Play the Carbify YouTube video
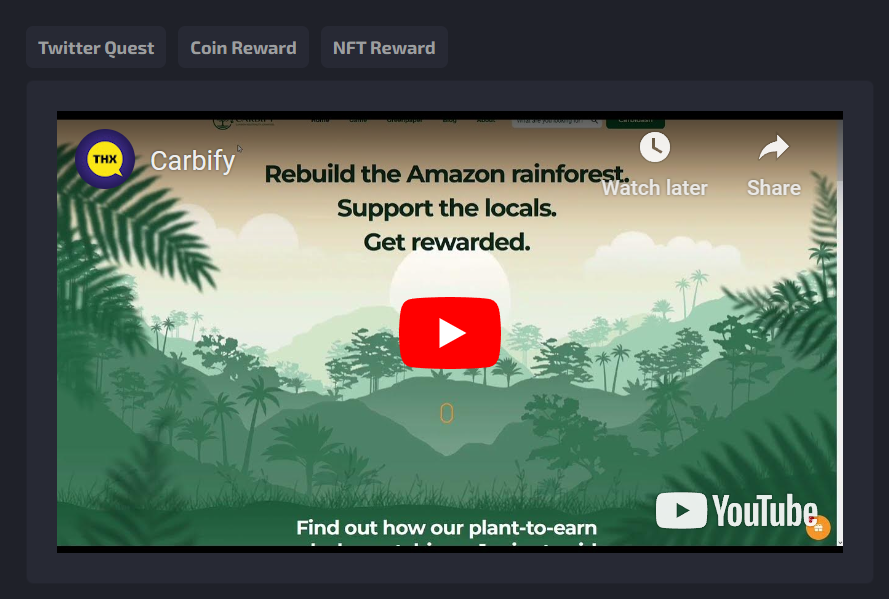This screenshot has width=889, height=599. tap(450, 333)
